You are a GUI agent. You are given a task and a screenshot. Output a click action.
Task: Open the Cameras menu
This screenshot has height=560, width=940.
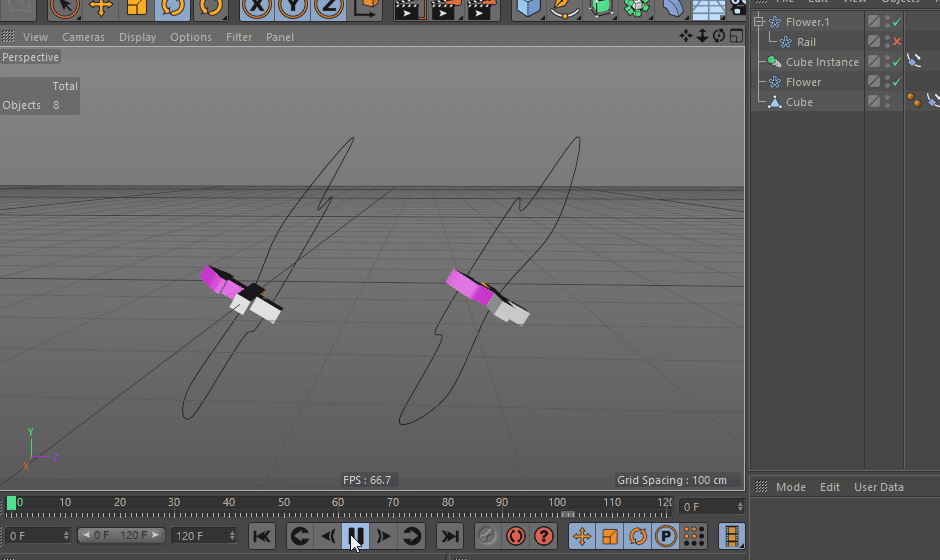(83, 37)
